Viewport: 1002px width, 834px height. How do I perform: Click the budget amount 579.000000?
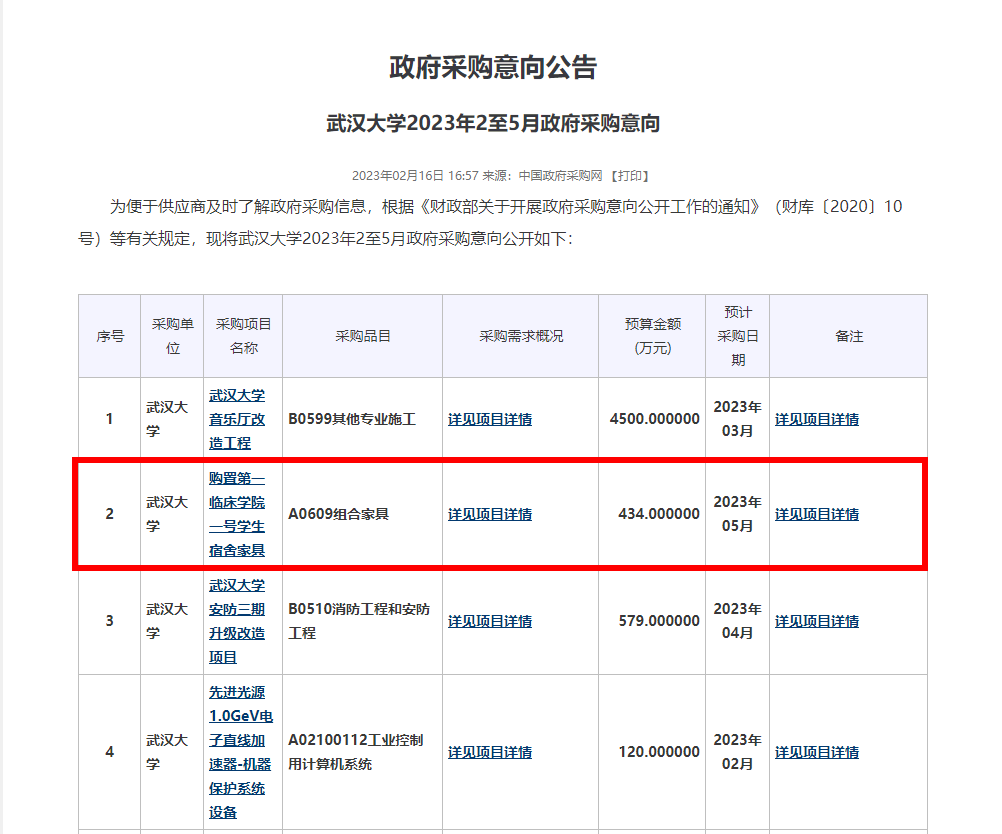click(x=659, y=621)
